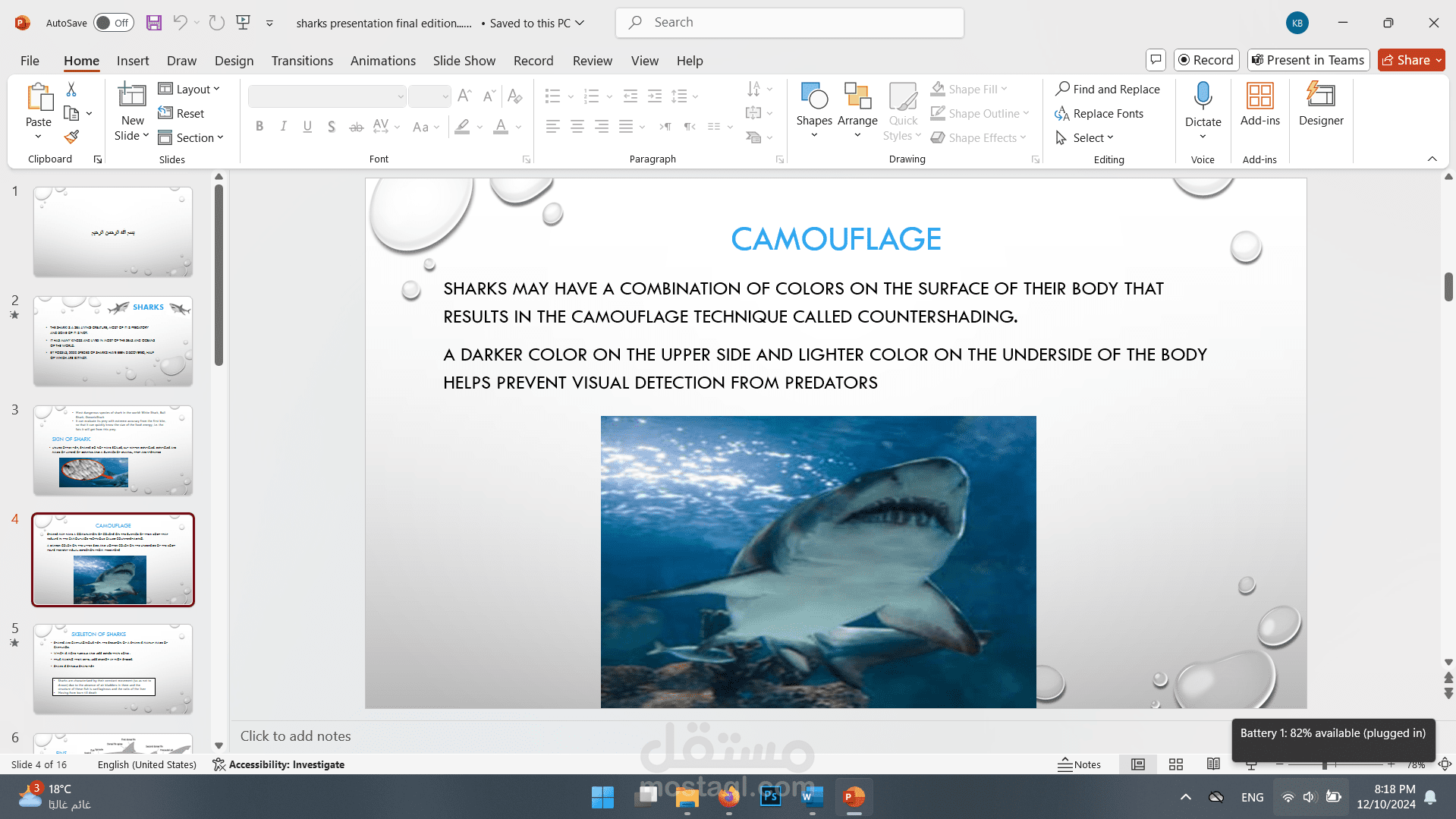Expand the Select dropdown in Editing
The image size is (1456, 819).
pyautogui.click(x=1085, y=137)
